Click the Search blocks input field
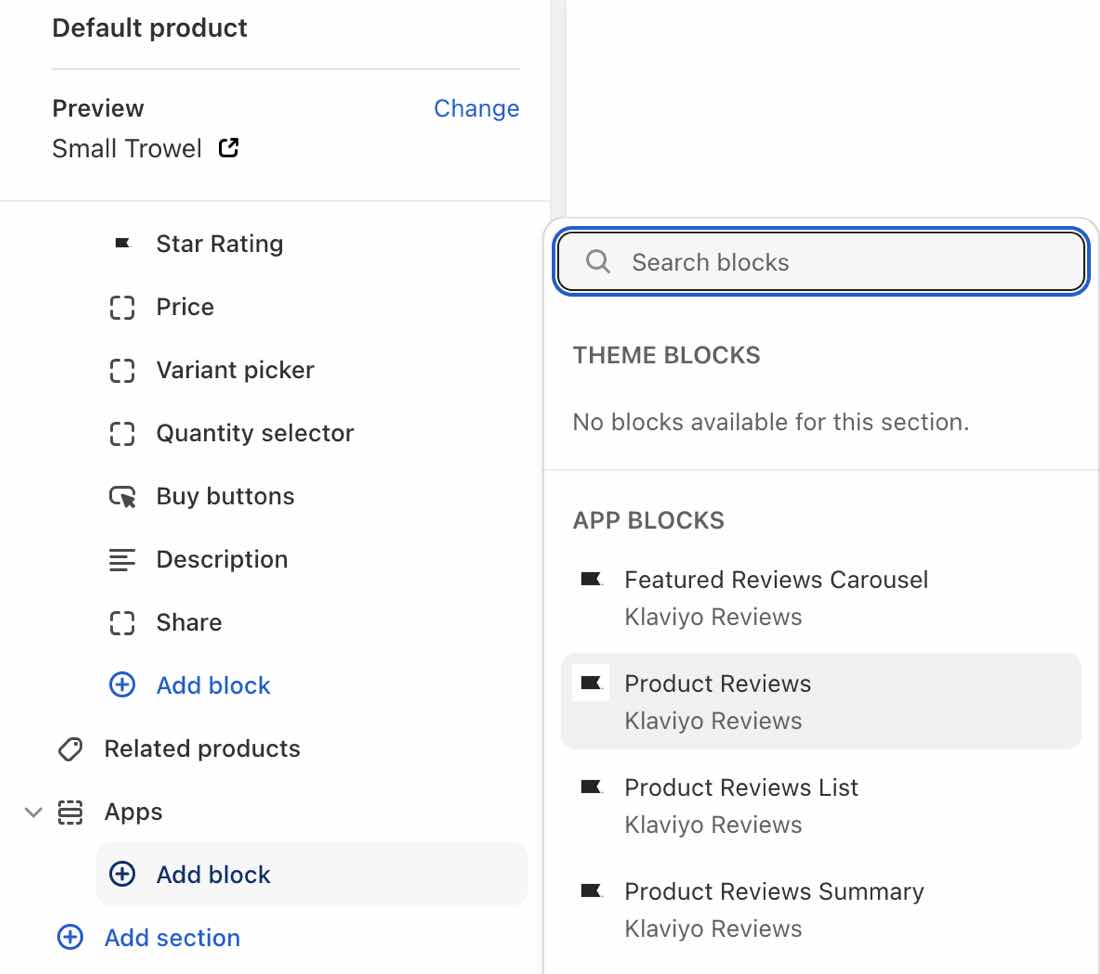Screen dimensions: 1100x974 pos(820,261)
